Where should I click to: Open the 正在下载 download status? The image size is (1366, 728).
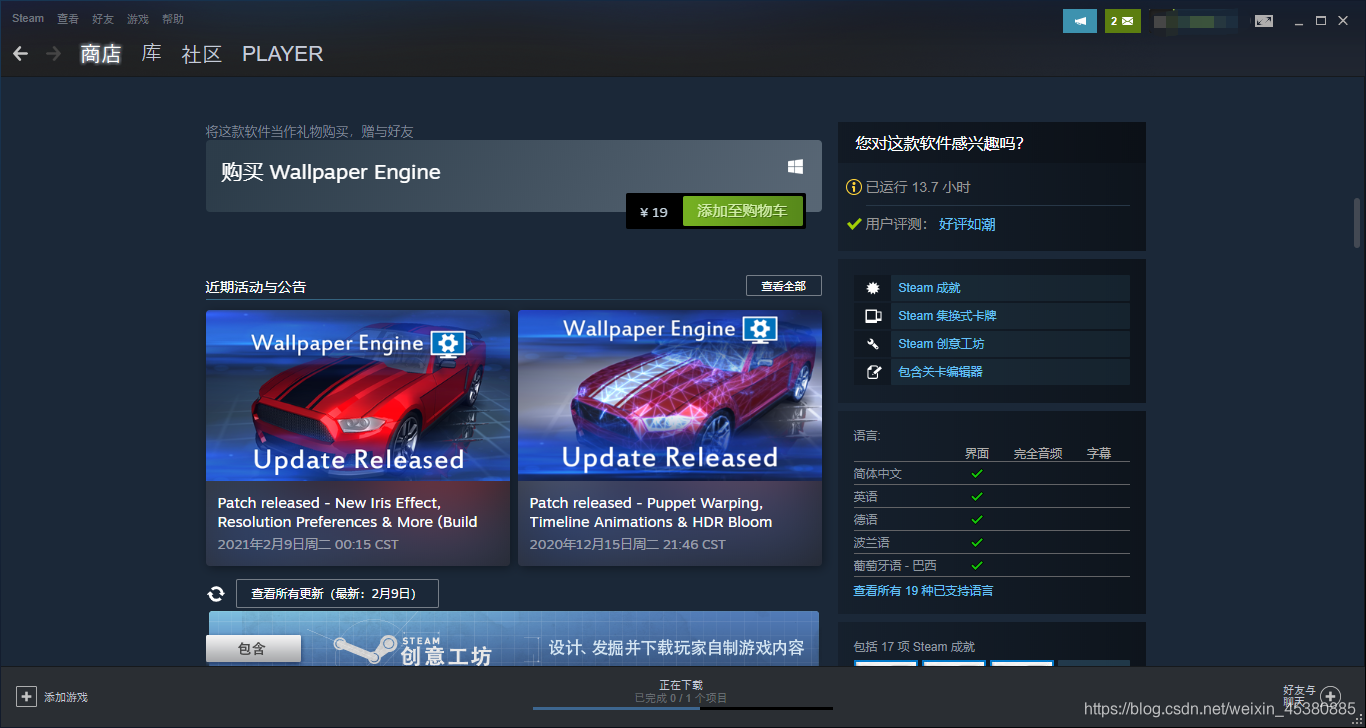pos(681,685)
